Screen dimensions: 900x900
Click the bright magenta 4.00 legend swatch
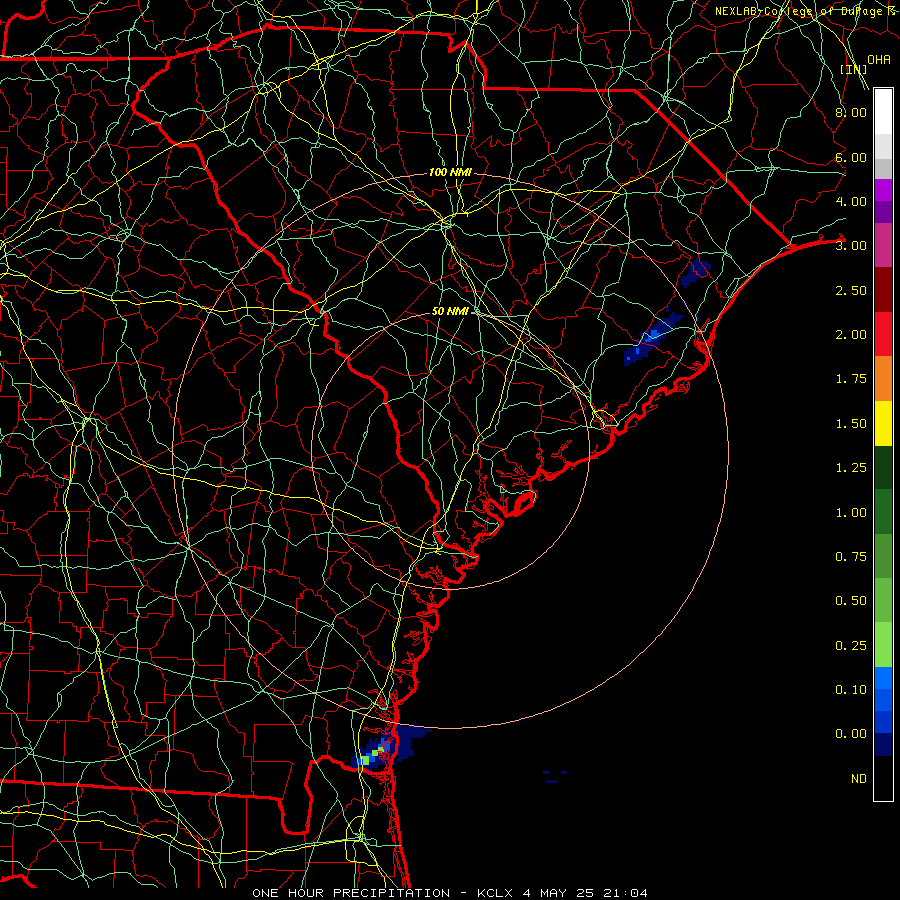pyautogui.click(x=883, y=190)
